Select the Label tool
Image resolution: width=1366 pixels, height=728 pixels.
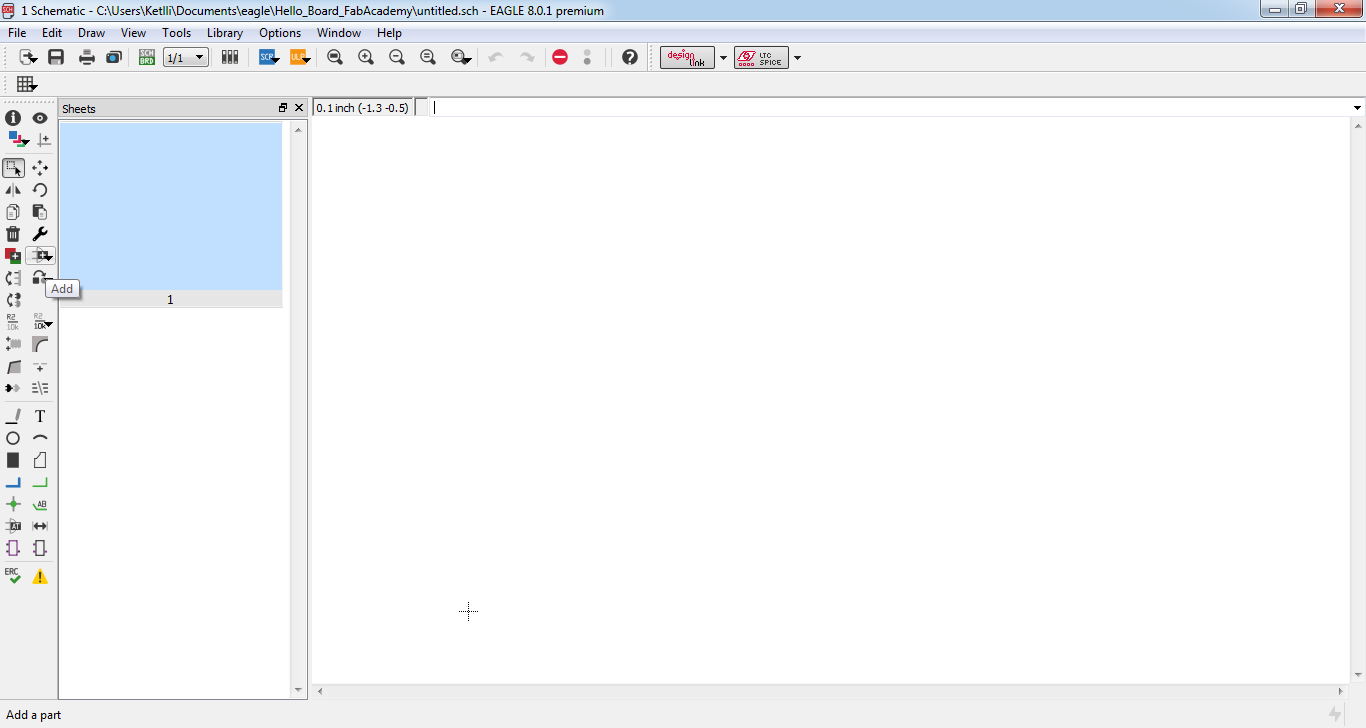click(40, 504)
